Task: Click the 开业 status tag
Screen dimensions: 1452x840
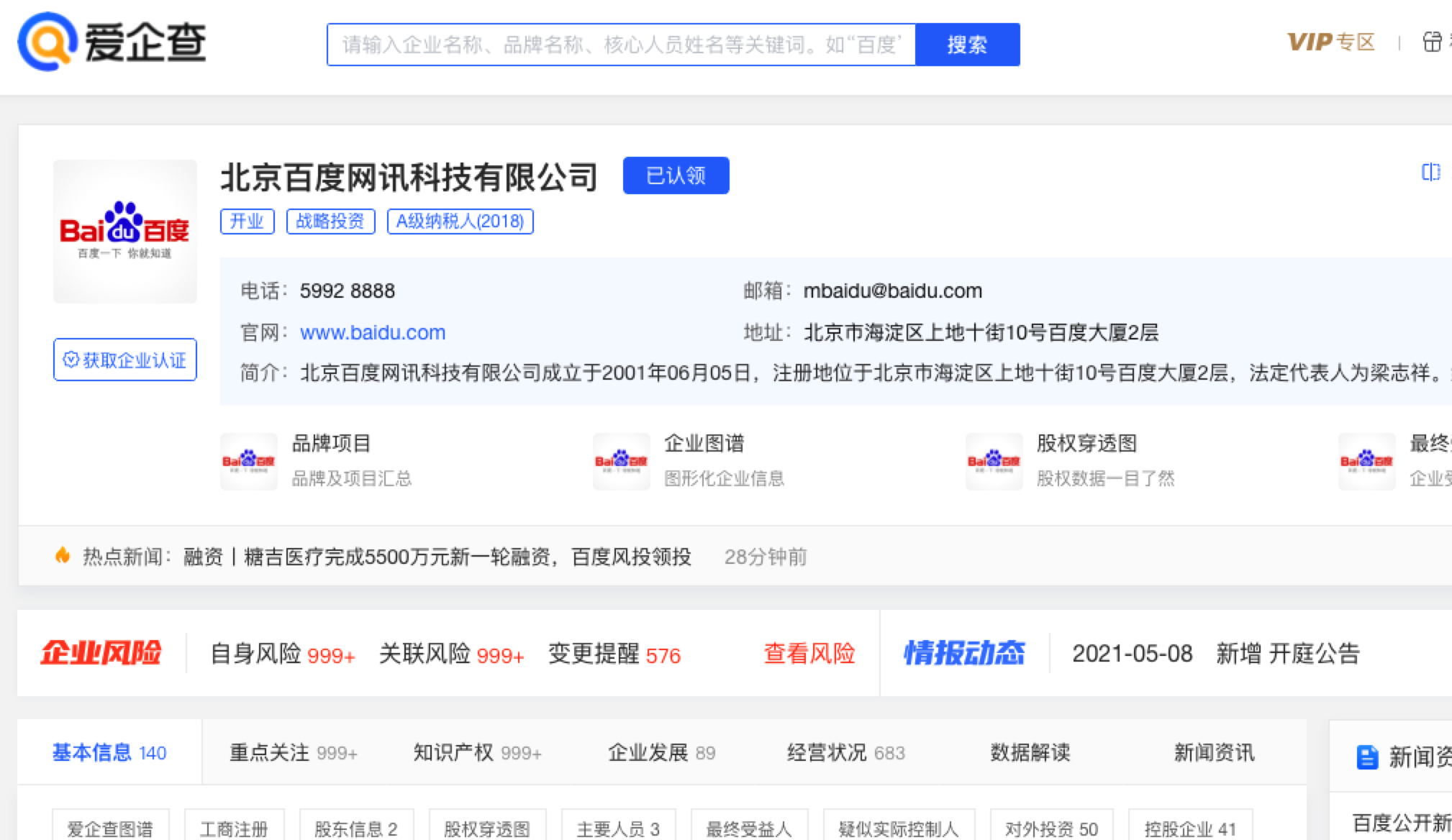Action: point(247,222)
